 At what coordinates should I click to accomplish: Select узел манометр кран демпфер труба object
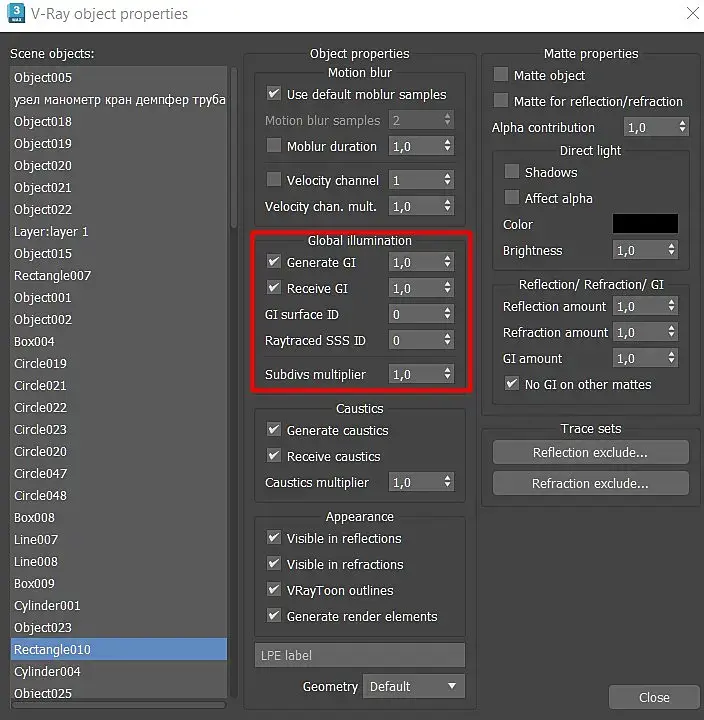click(x=118, y=100)
